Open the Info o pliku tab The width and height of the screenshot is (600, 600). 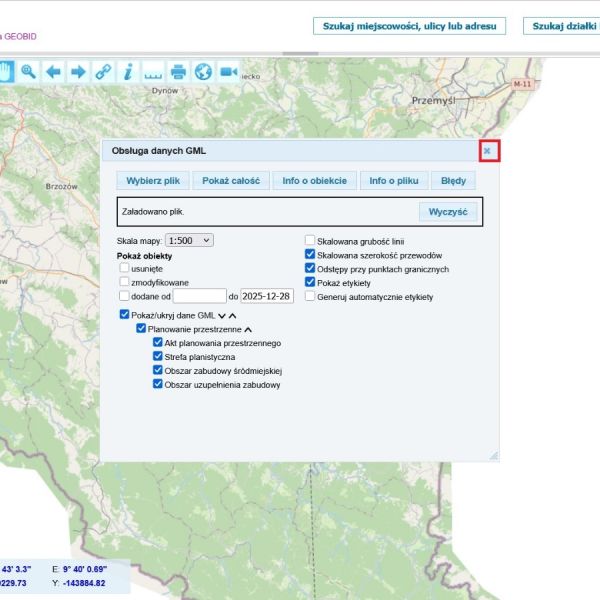coord(392,181)
